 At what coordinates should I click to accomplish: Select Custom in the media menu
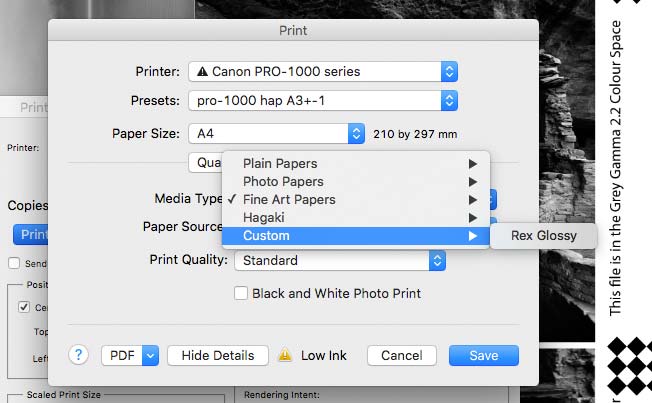coord(356,236)
